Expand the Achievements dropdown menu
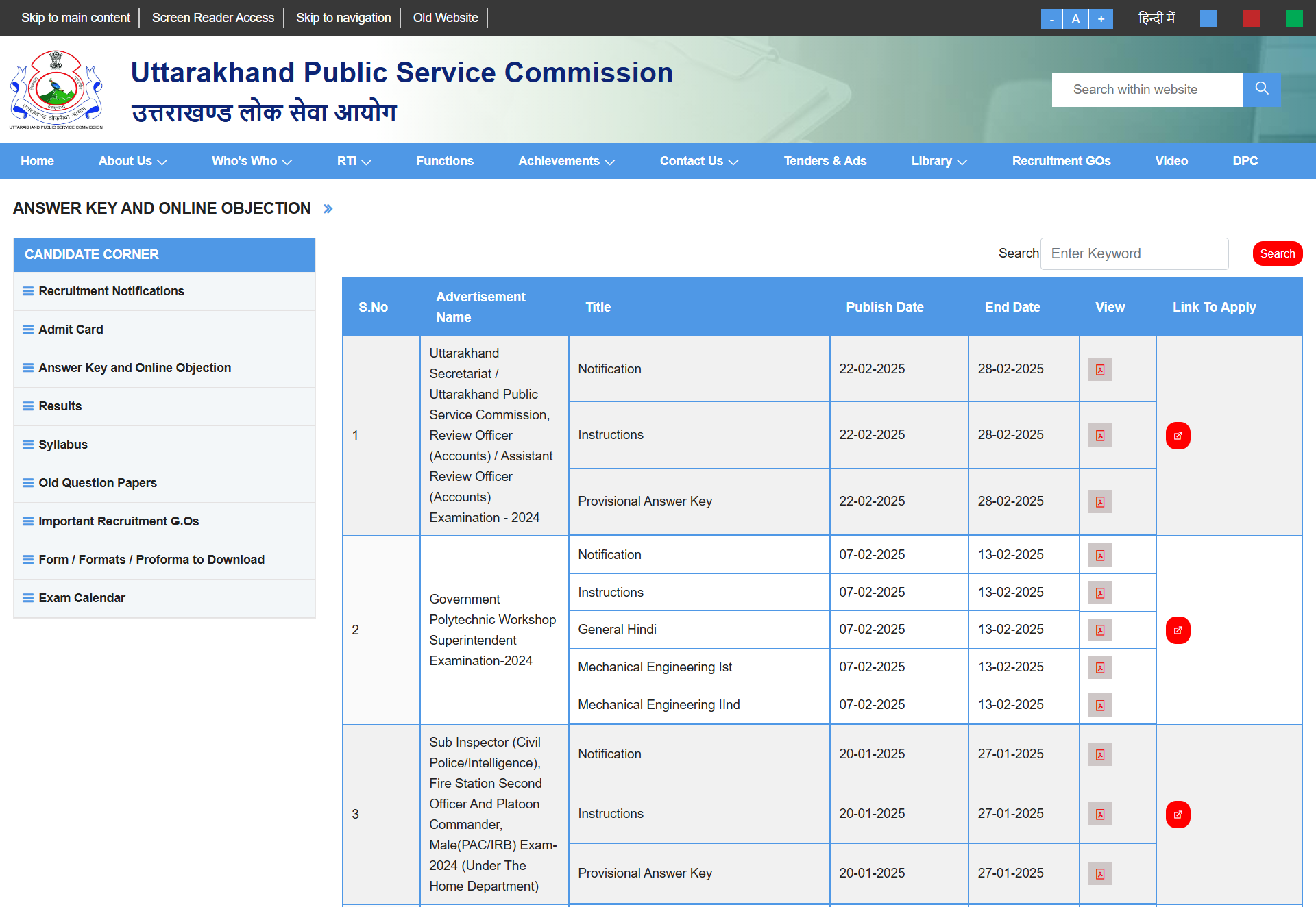Screen dimensions: 1316x907 point(566,161)
